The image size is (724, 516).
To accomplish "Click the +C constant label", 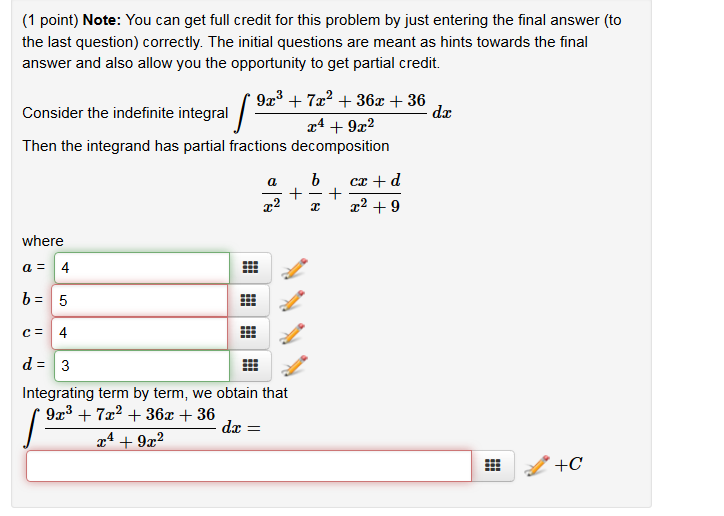I will coord(568,465).
